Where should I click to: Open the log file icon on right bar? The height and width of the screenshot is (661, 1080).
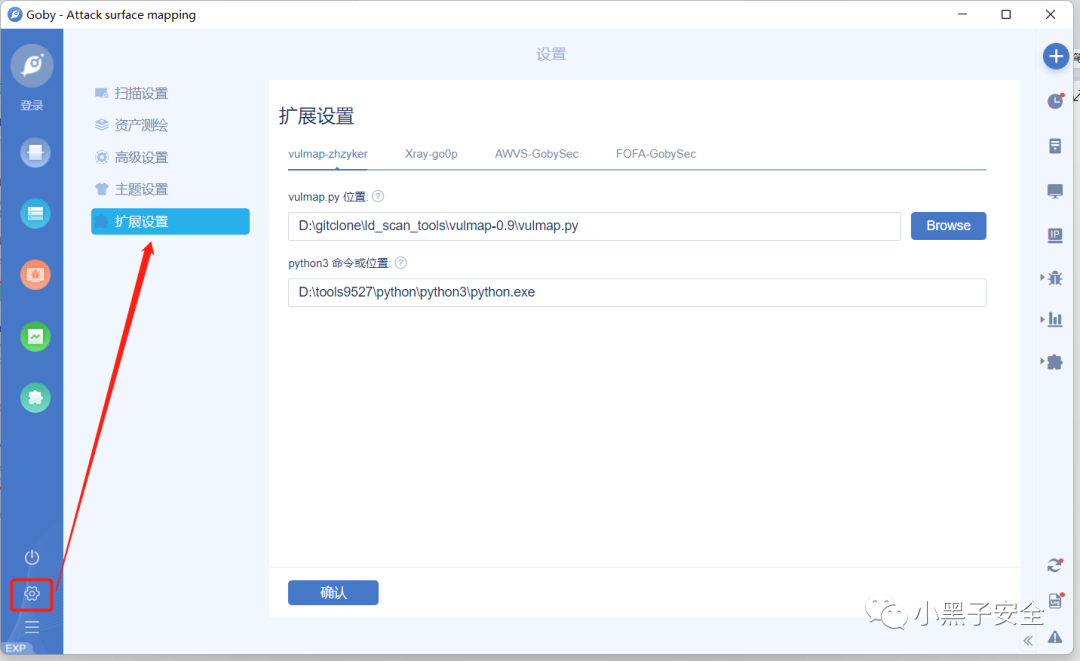point(1056,600)
